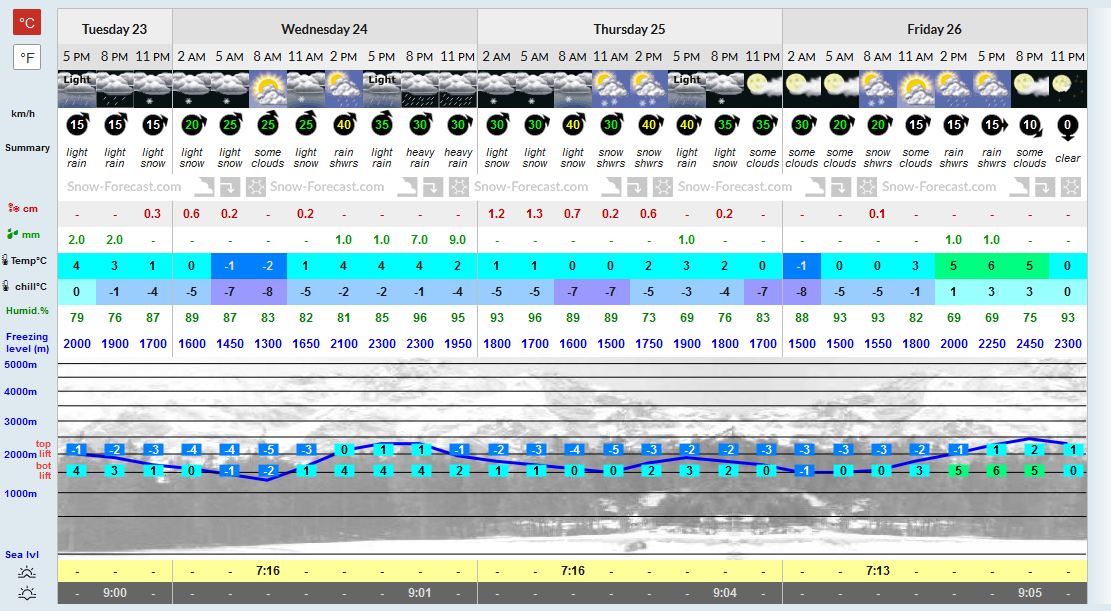This screenshot has width=1111, height=611.
Task: Click the sunrise icon beside yellow row
Action: click(27, 572)
